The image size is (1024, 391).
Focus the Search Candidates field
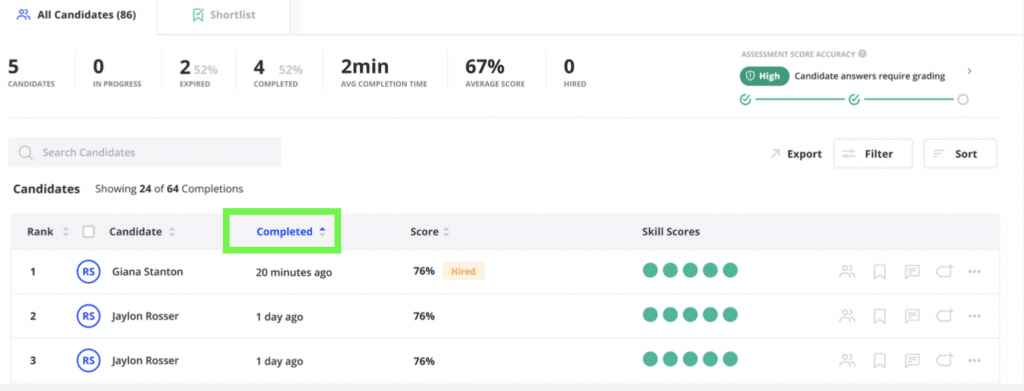(x=144, y=152)
